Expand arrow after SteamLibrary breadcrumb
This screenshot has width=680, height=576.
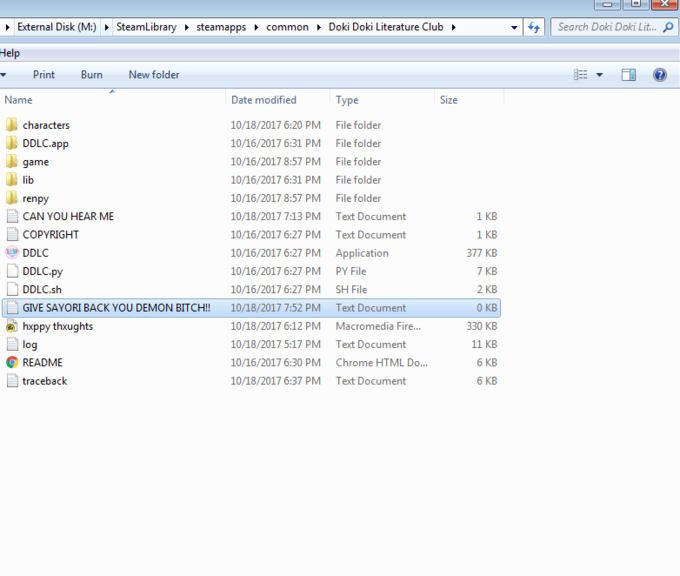coord(186,27)
